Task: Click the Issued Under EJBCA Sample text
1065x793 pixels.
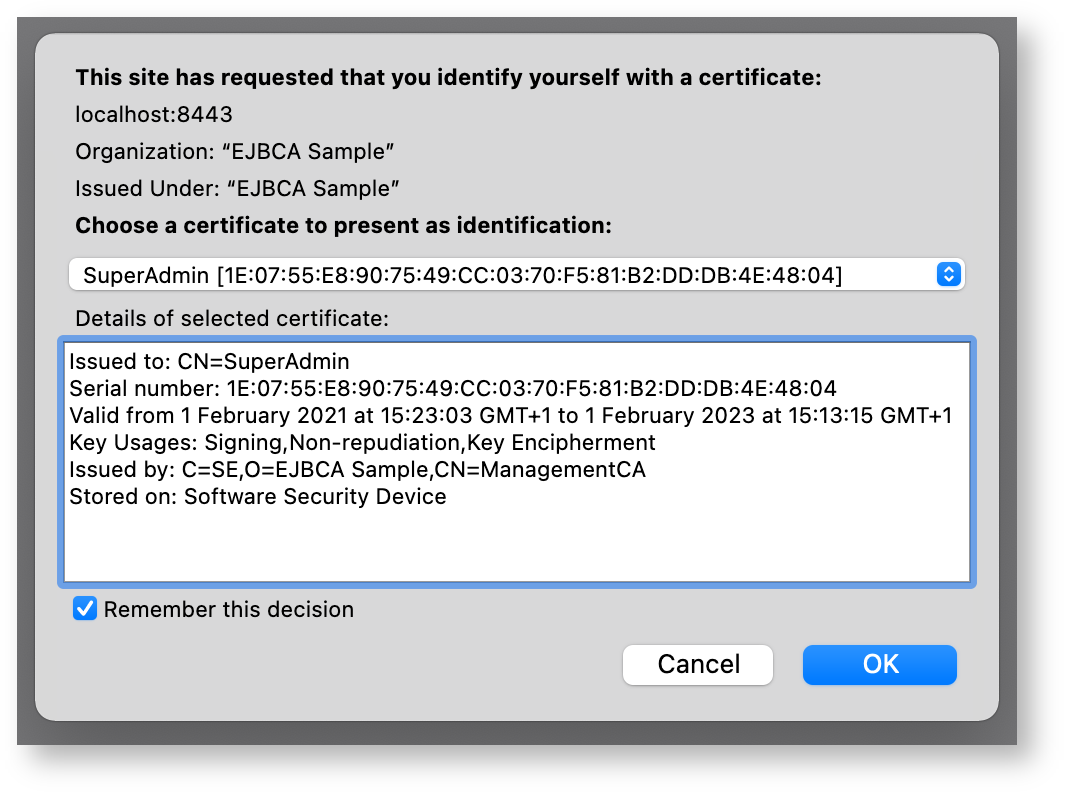Action: 238,188
